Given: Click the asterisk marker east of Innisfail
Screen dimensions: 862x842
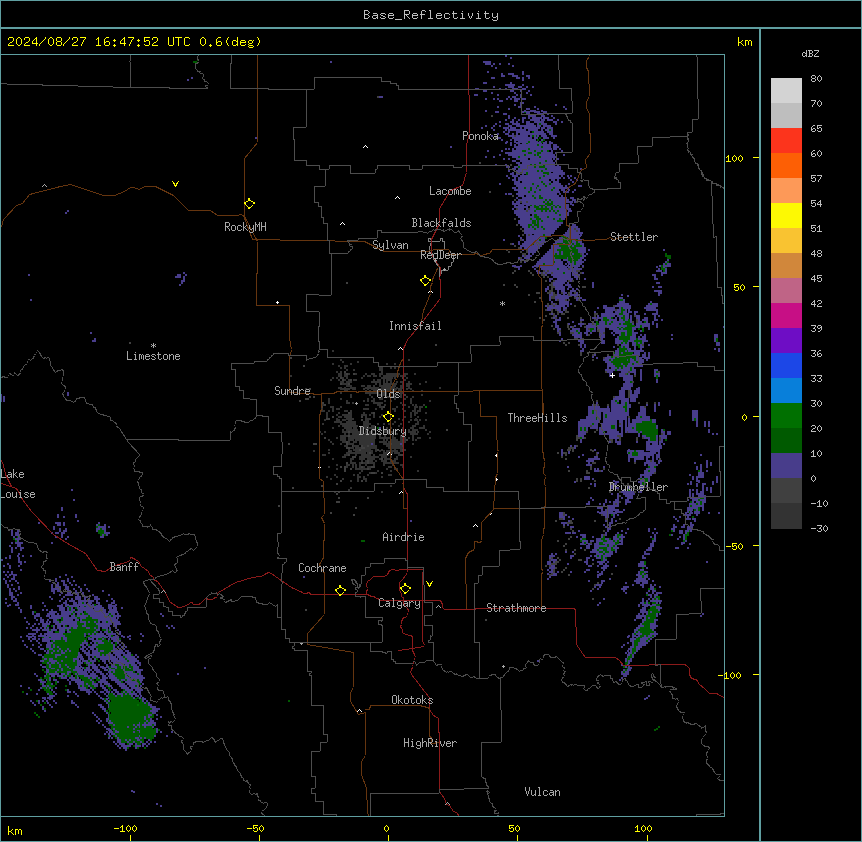Looking at the screenshot, I should point(502,303).
